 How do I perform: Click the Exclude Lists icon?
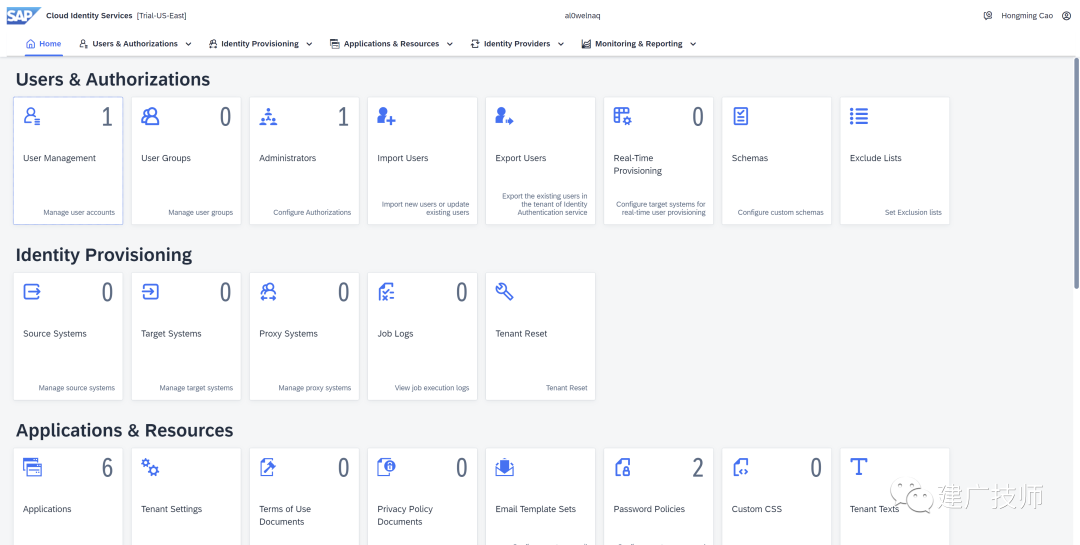tap(859, 116)
